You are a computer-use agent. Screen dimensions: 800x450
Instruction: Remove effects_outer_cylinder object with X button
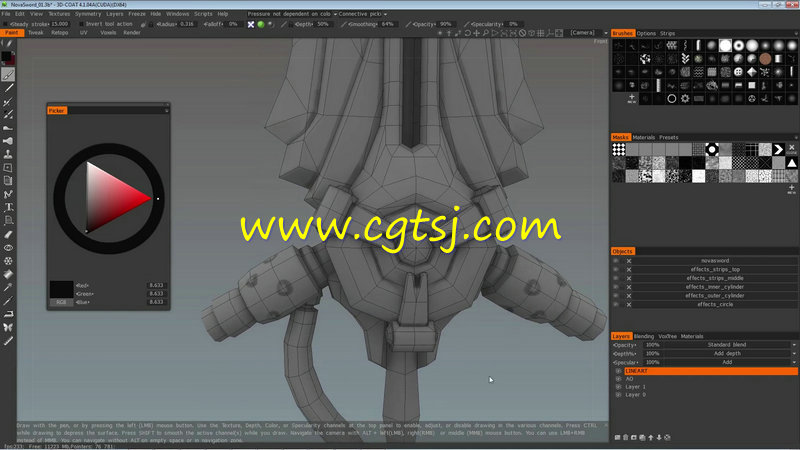click(x=629, y=296)
